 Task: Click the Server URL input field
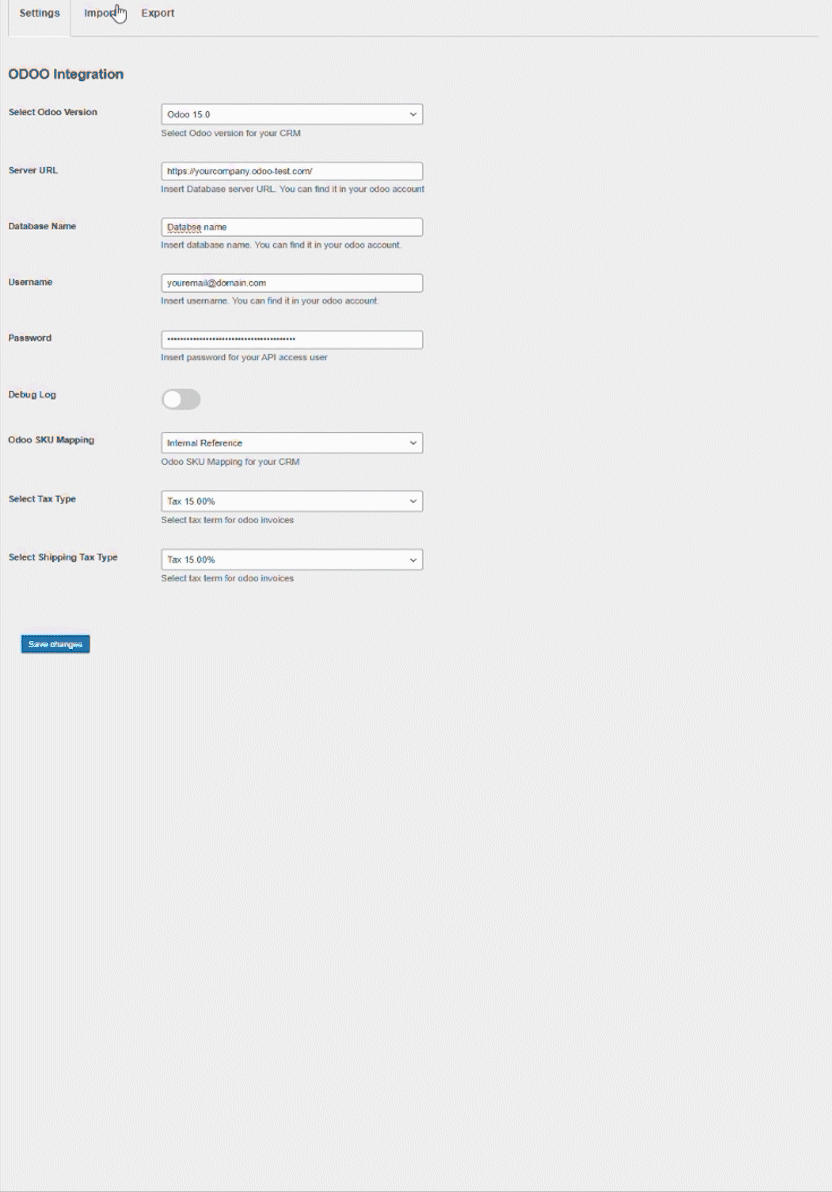pos(292,171)
